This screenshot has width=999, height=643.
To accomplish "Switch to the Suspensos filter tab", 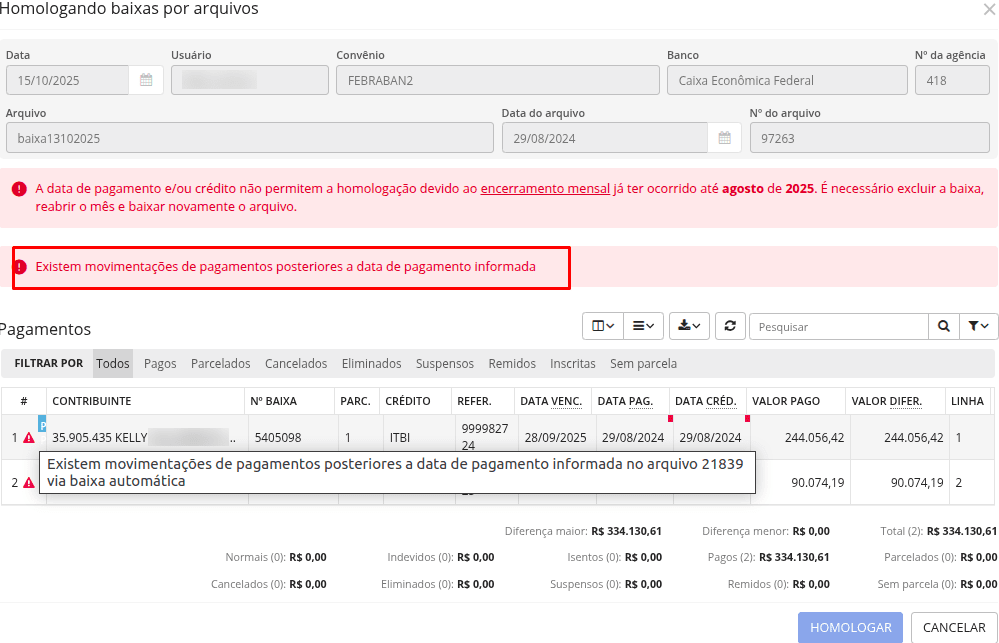I will (444, 363).
